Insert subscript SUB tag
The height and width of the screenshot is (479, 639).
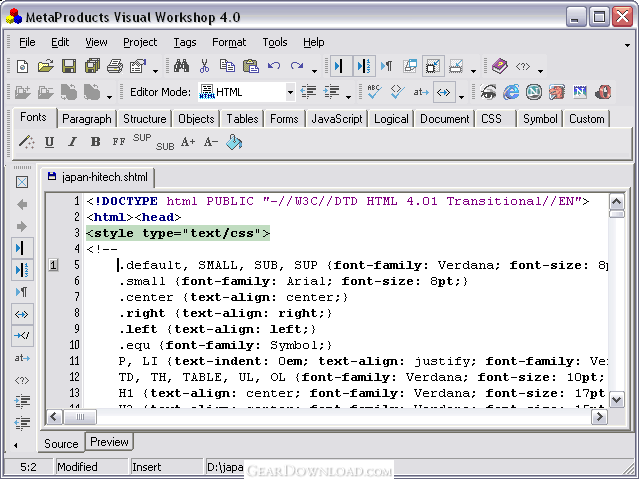click(x=165, y=146)
